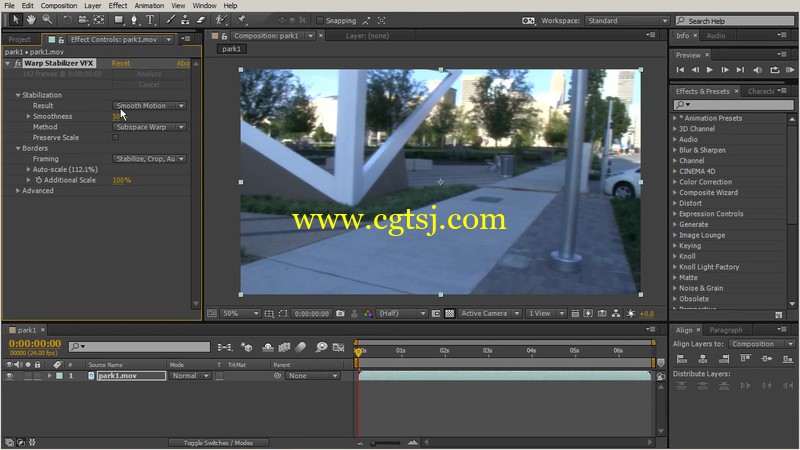Select the Rectangle shape tool
This screenshot has height=450, width=800.
point(118,20)
